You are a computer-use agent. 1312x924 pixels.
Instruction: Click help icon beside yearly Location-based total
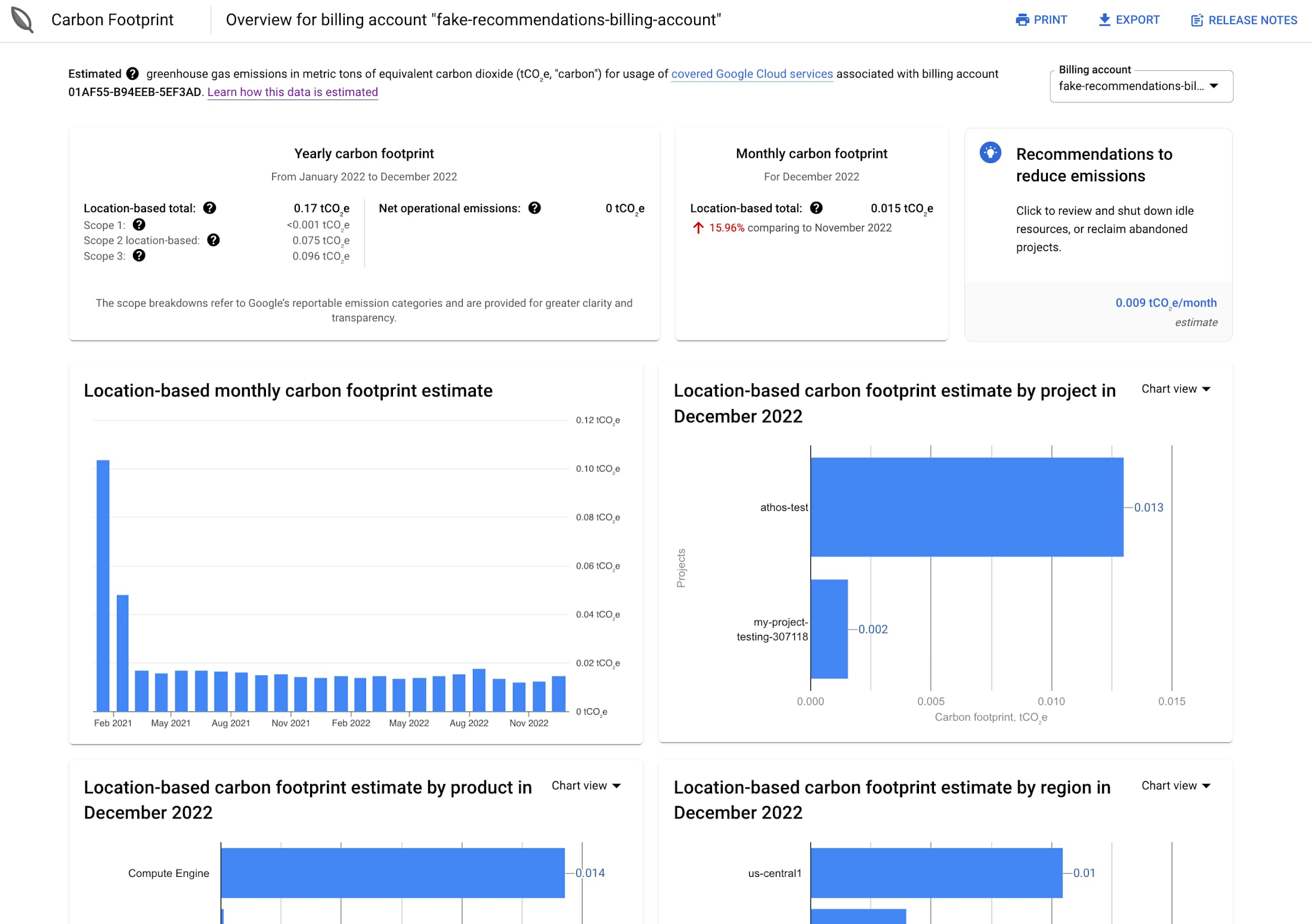click(x=209, y=207)
